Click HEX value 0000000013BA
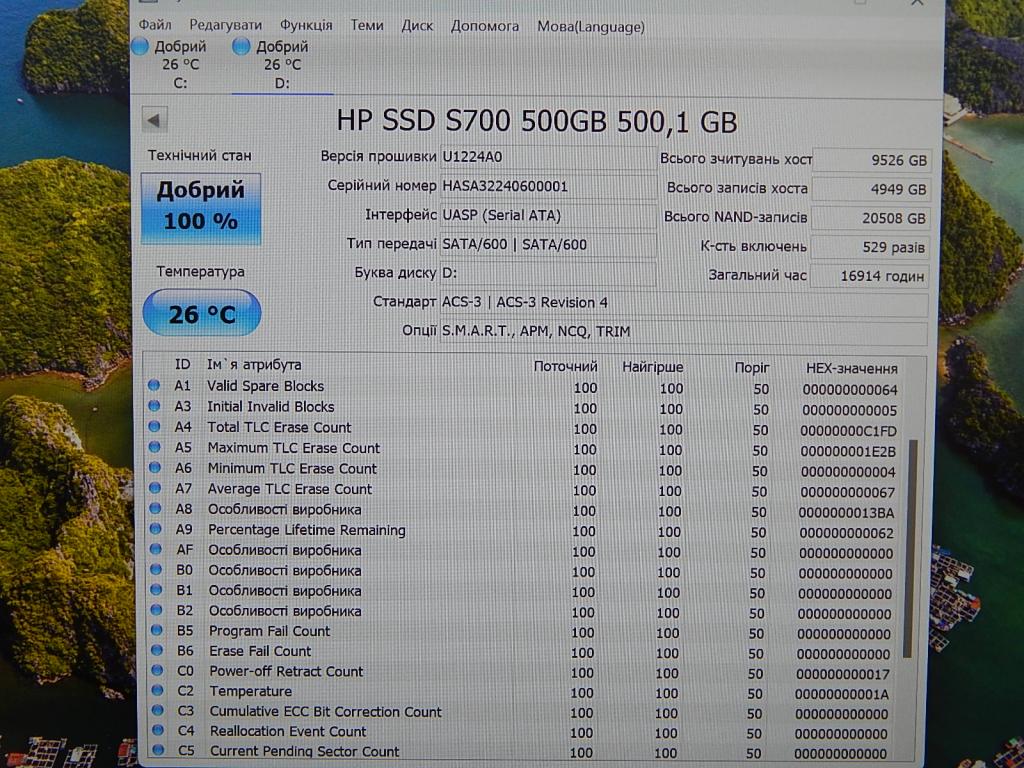1024x768 pixels. [x=846, y=513]
